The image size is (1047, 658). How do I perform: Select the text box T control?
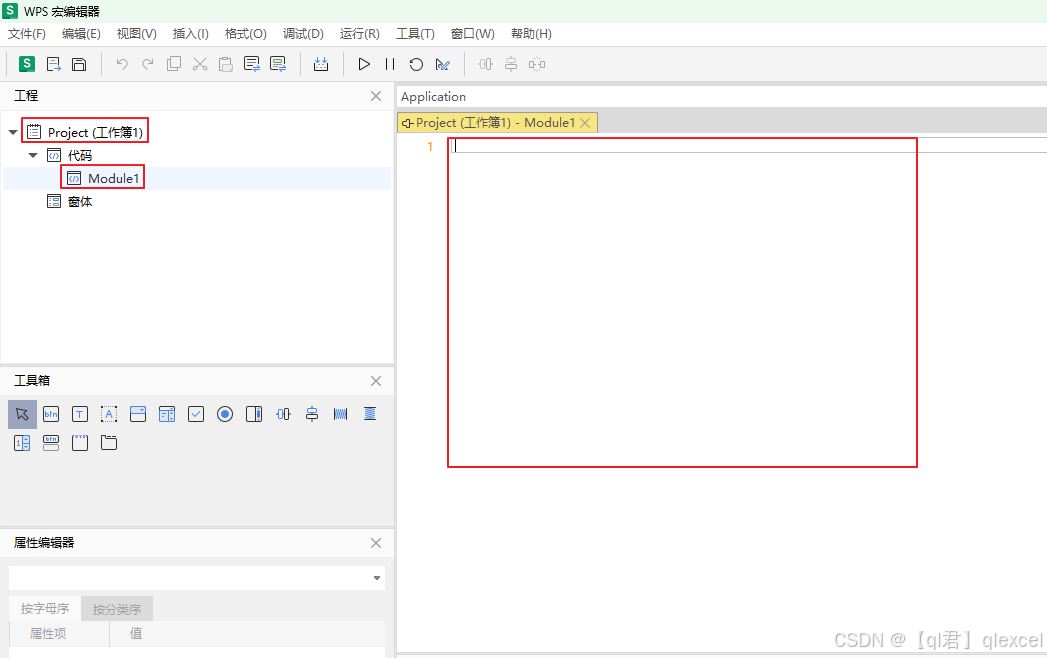coord(79,414)
